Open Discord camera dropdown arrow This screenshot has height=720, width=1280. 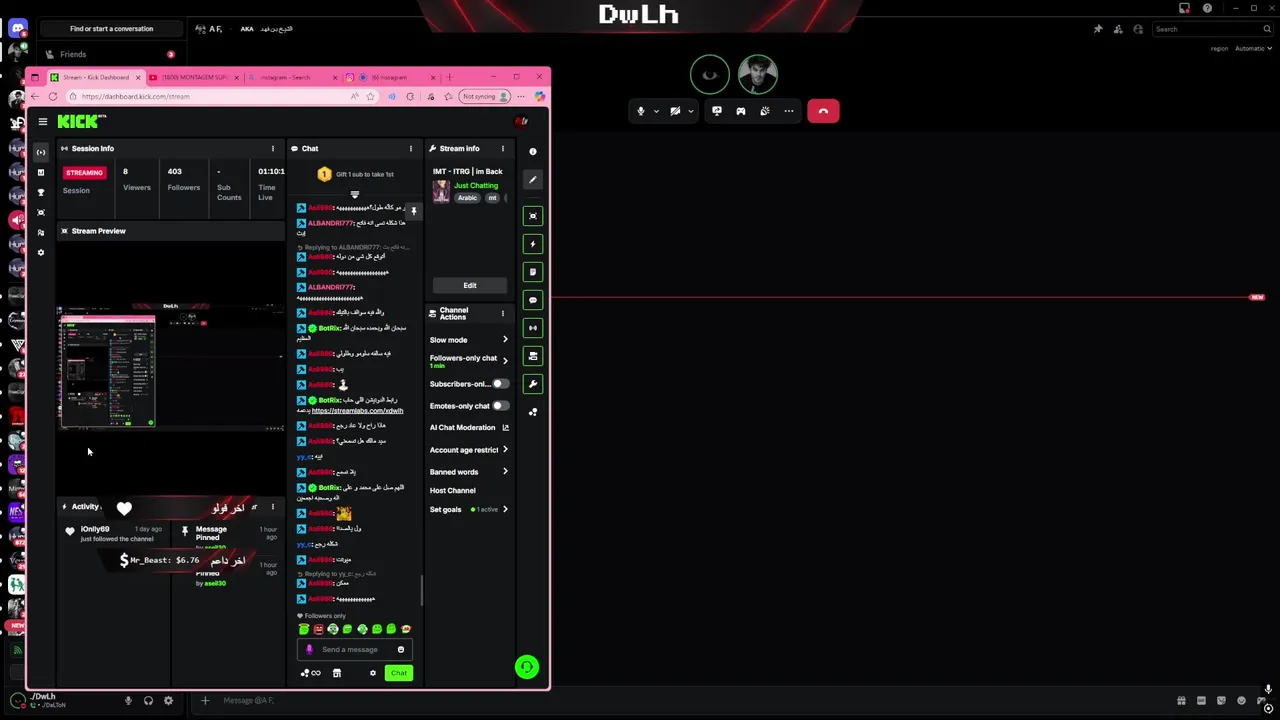(x=690, y=111)
